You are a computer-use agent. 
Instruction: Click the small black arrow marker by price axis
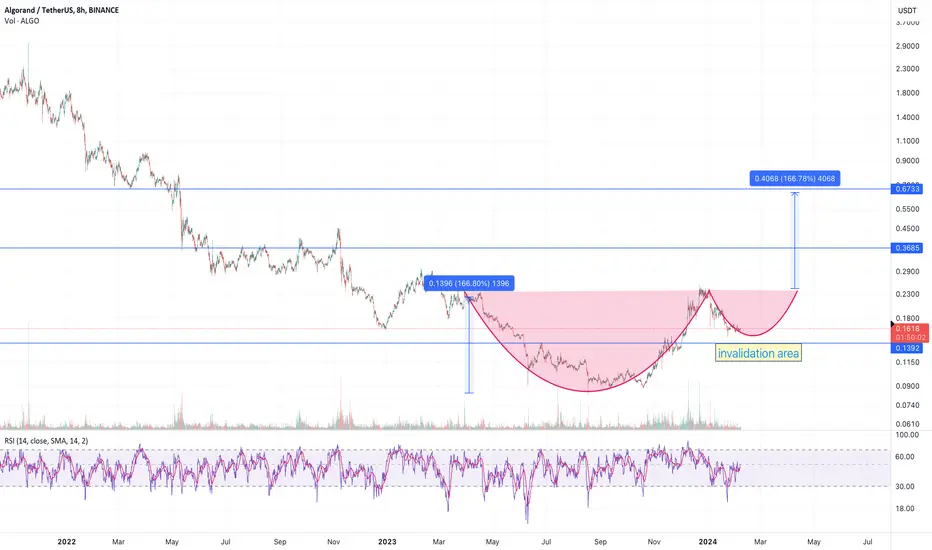(891, 324)
